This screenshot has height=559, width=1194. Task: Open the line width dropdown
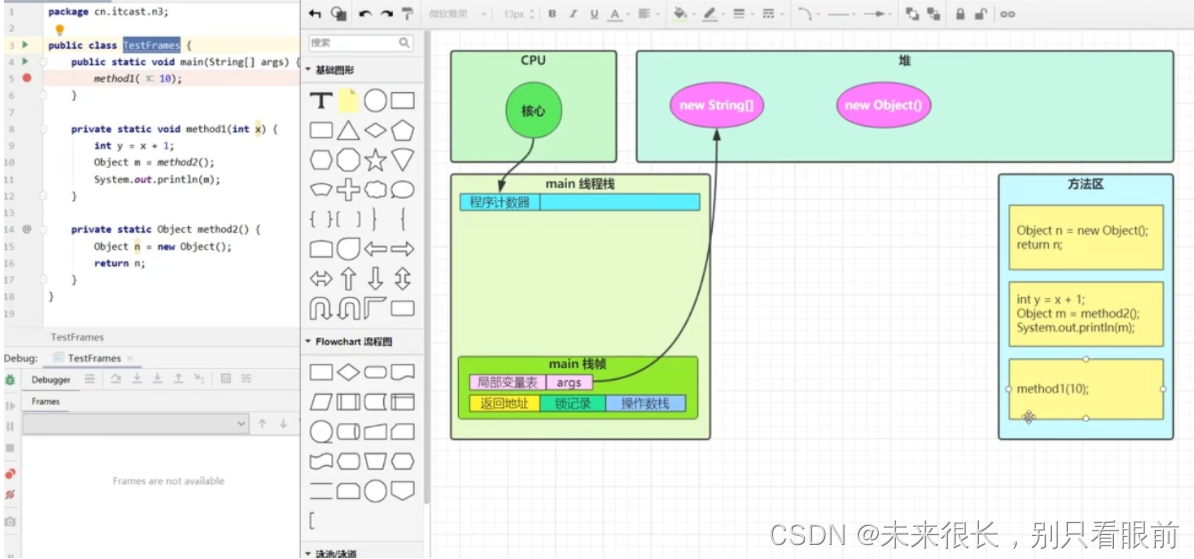point(742,14)
